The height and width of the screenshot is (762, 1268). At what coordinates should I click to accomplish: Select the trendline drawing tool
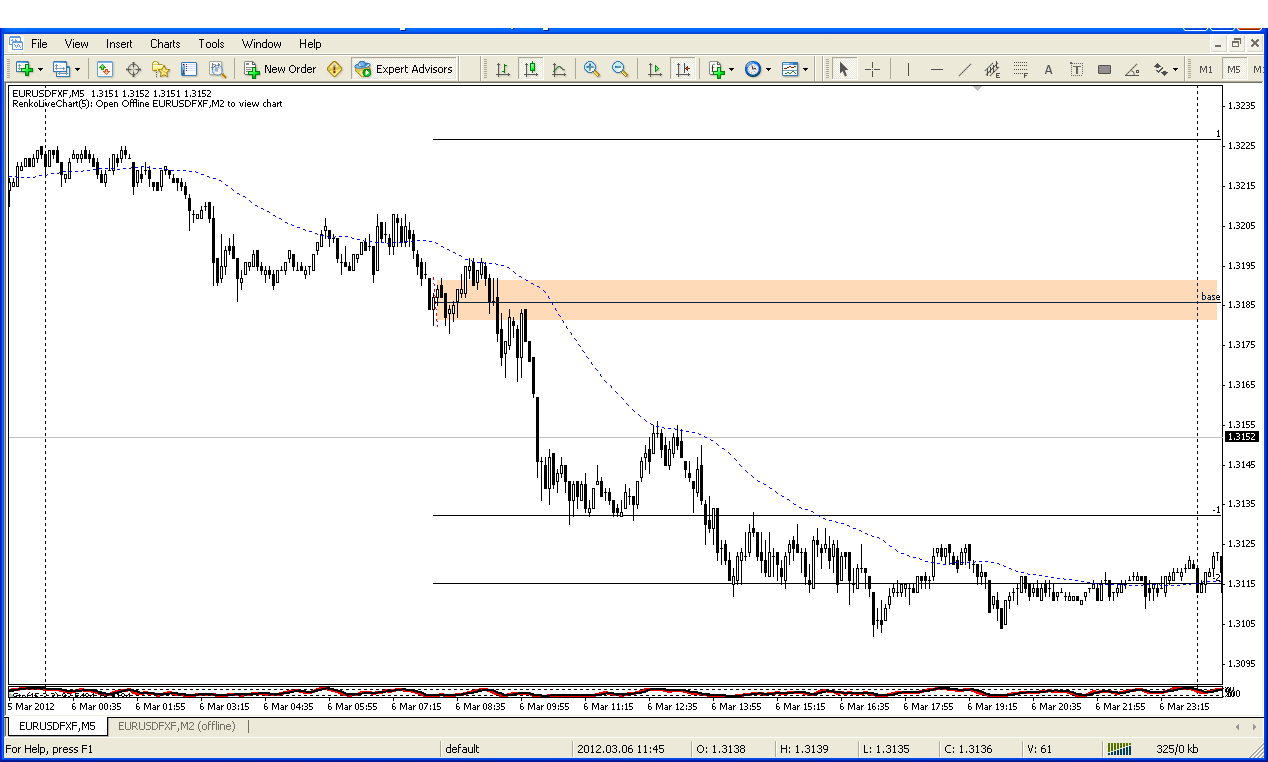pyautogui.click(x=964, y=69)
